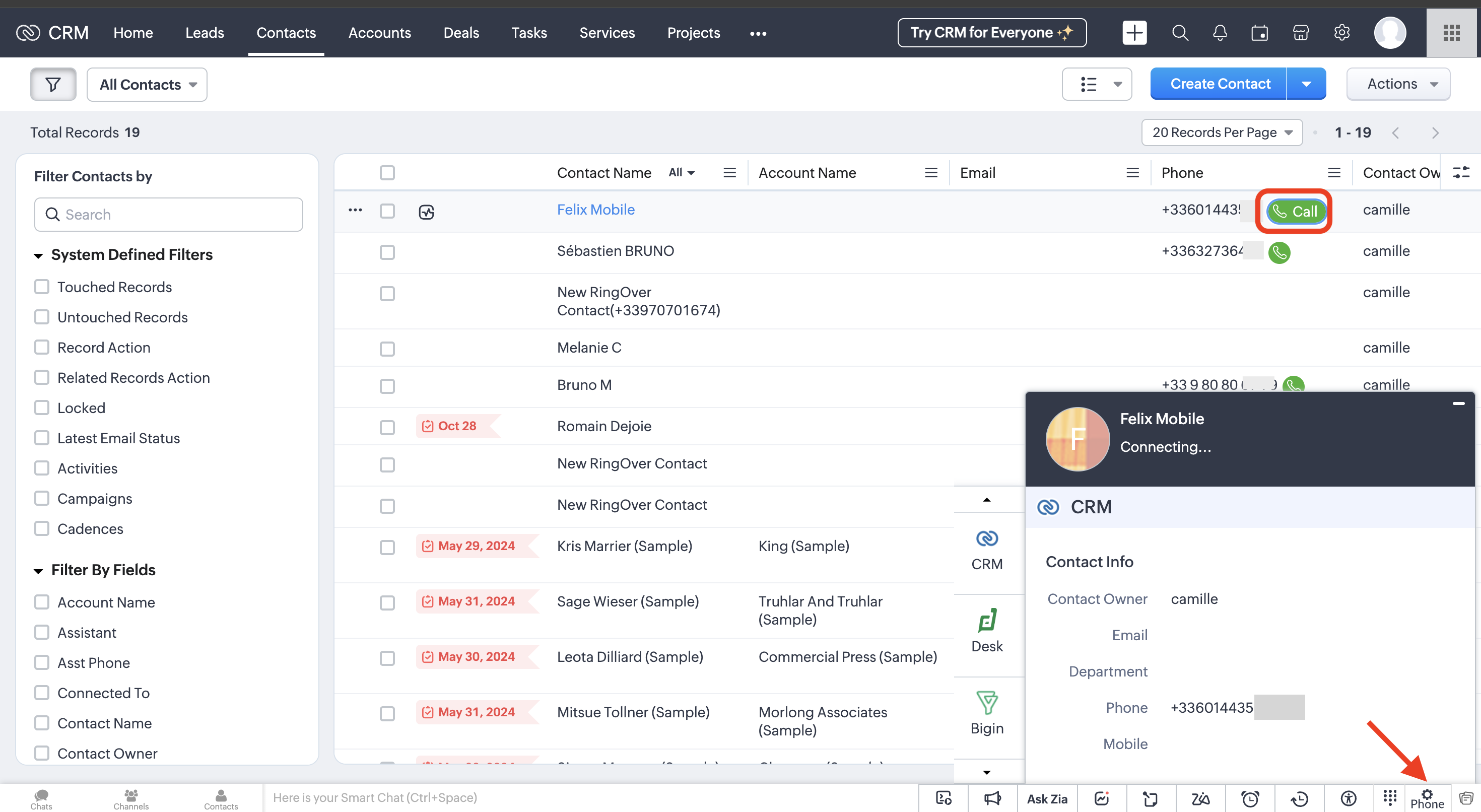Select the Desk app in call panel
The width and height of the screenshot is (1481, 812).
point(986,632)
